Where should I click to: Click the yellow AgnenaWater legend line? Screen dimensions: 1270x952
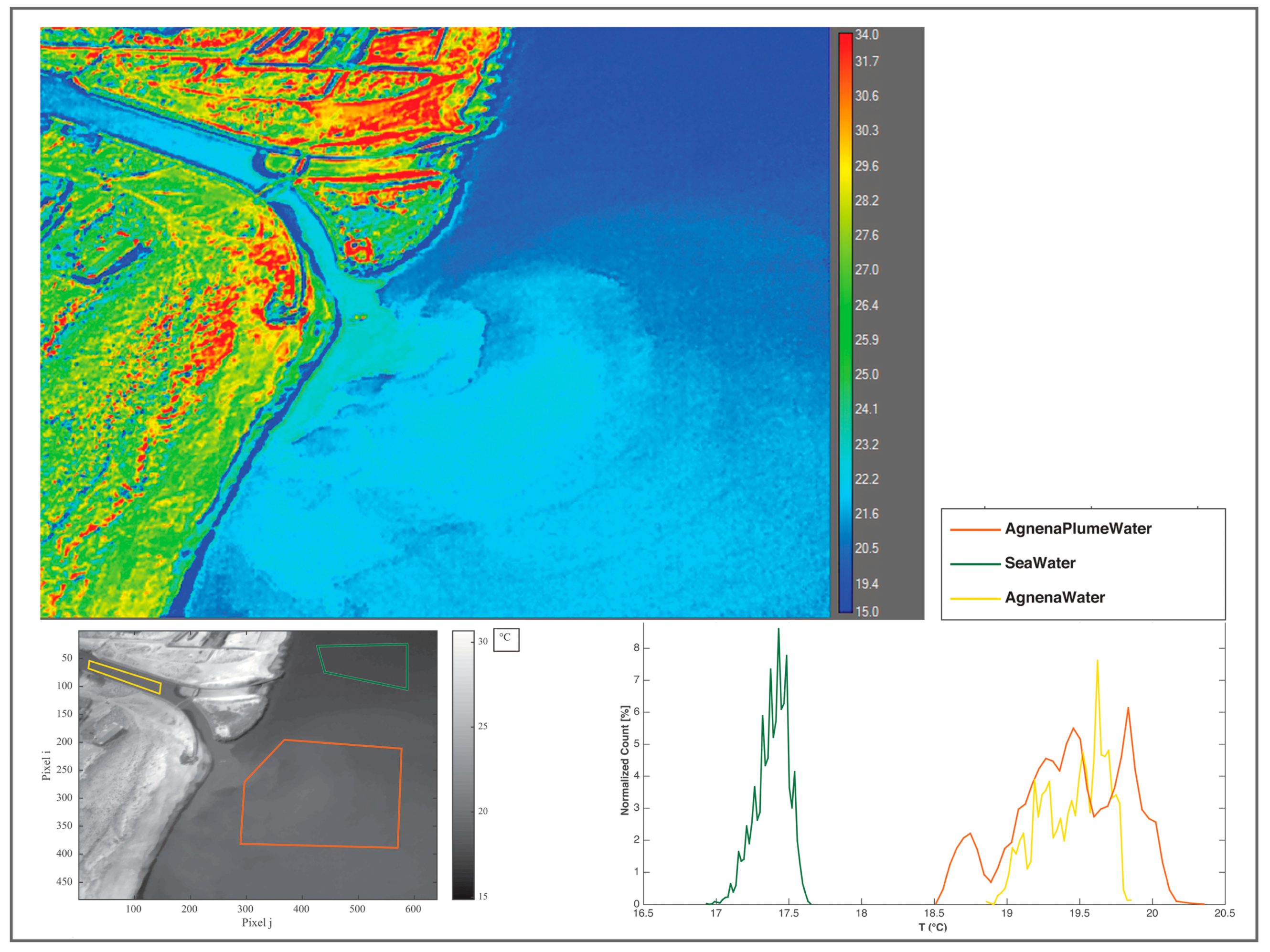click(975, 599)
